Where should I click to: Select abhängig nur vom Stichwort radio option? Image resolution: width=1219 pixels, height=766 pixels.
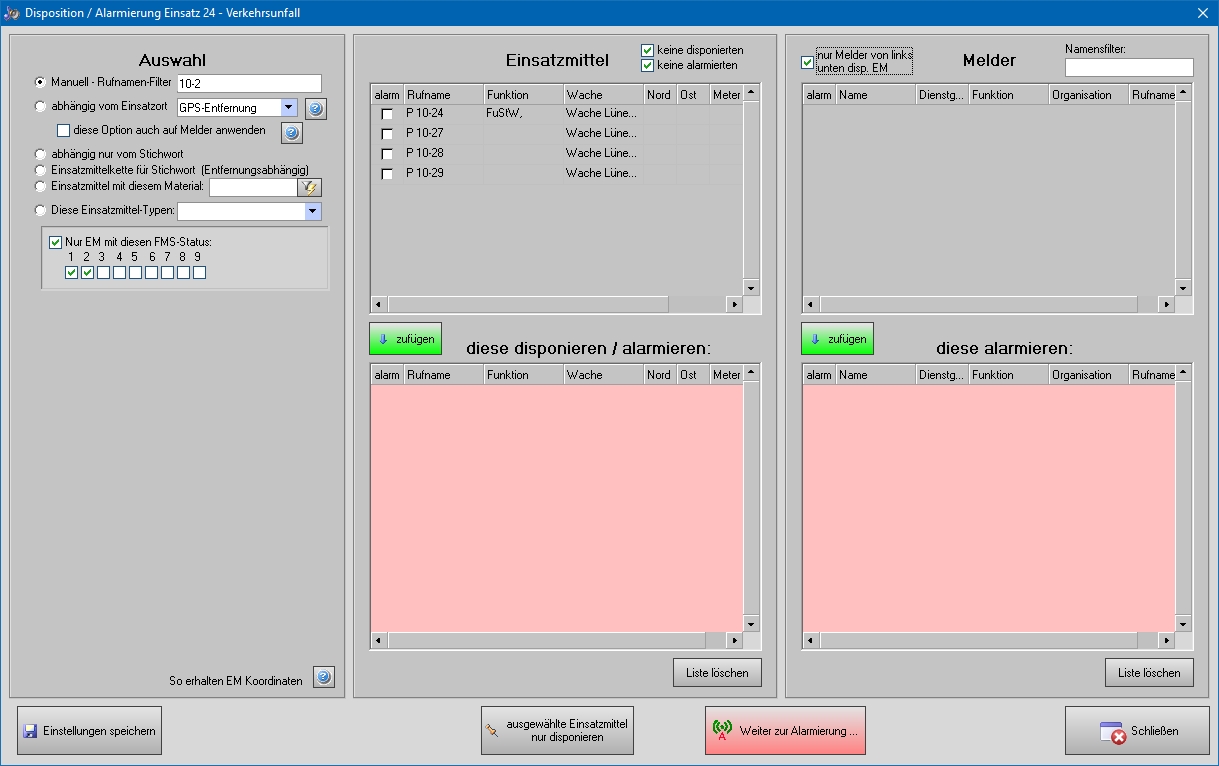click(x=41, y=154)
